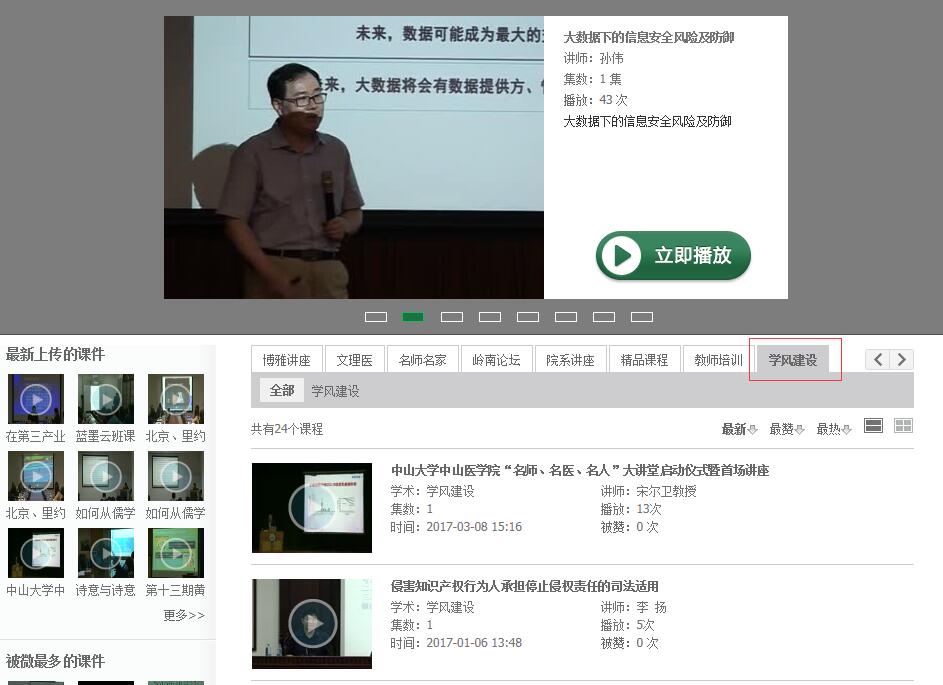Select the third carousel slide indicator
Viewport: 943px width, 685px height.
click(x=452, y=317)
